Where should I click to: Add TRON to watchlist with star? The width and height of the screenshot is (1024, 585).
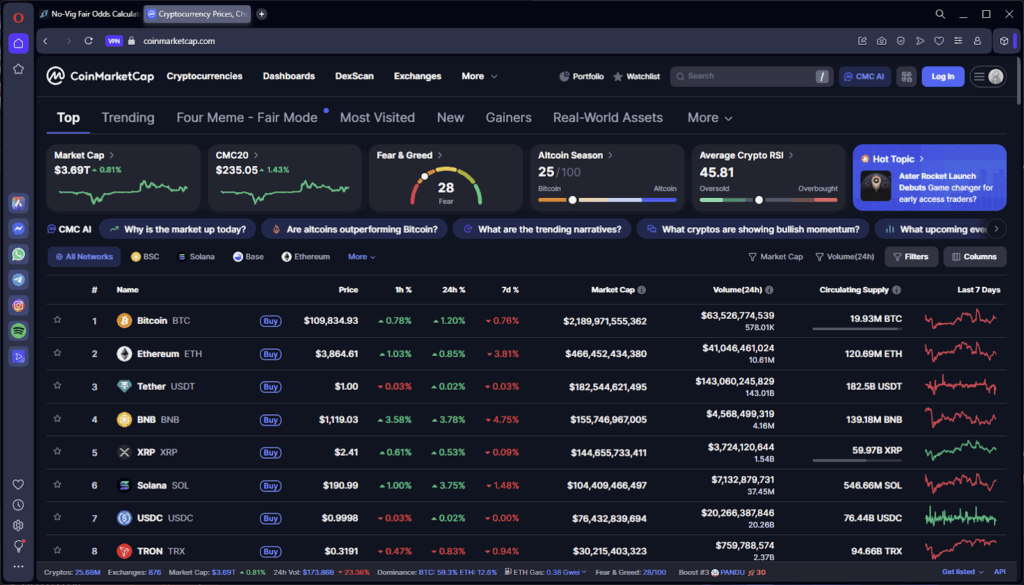57,550
